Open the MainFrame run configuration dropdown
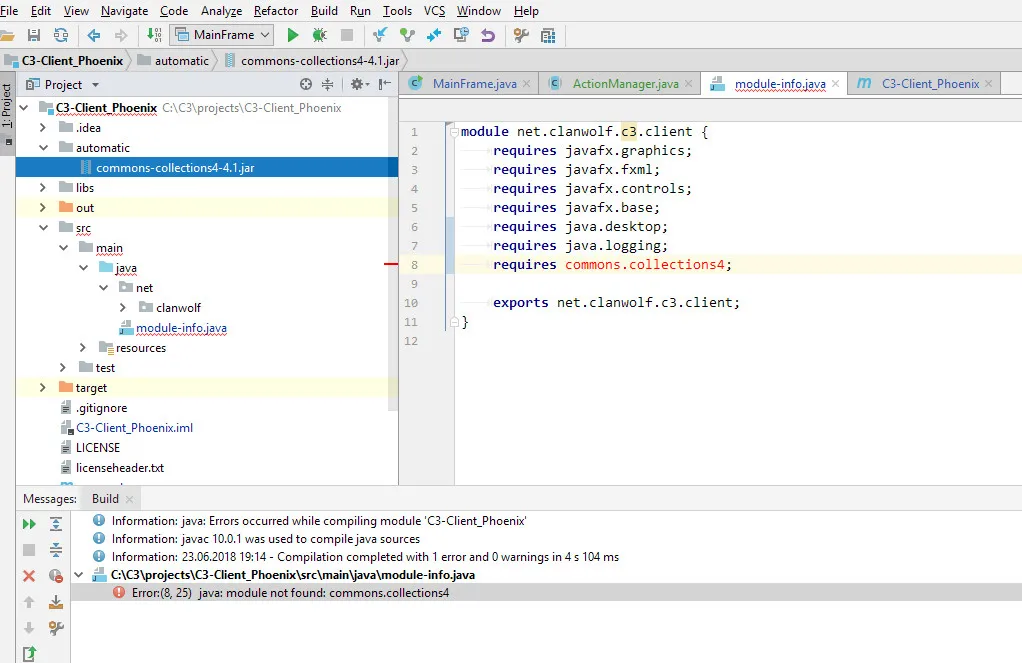The image size is (1022, 663). [x=222, y=35]
